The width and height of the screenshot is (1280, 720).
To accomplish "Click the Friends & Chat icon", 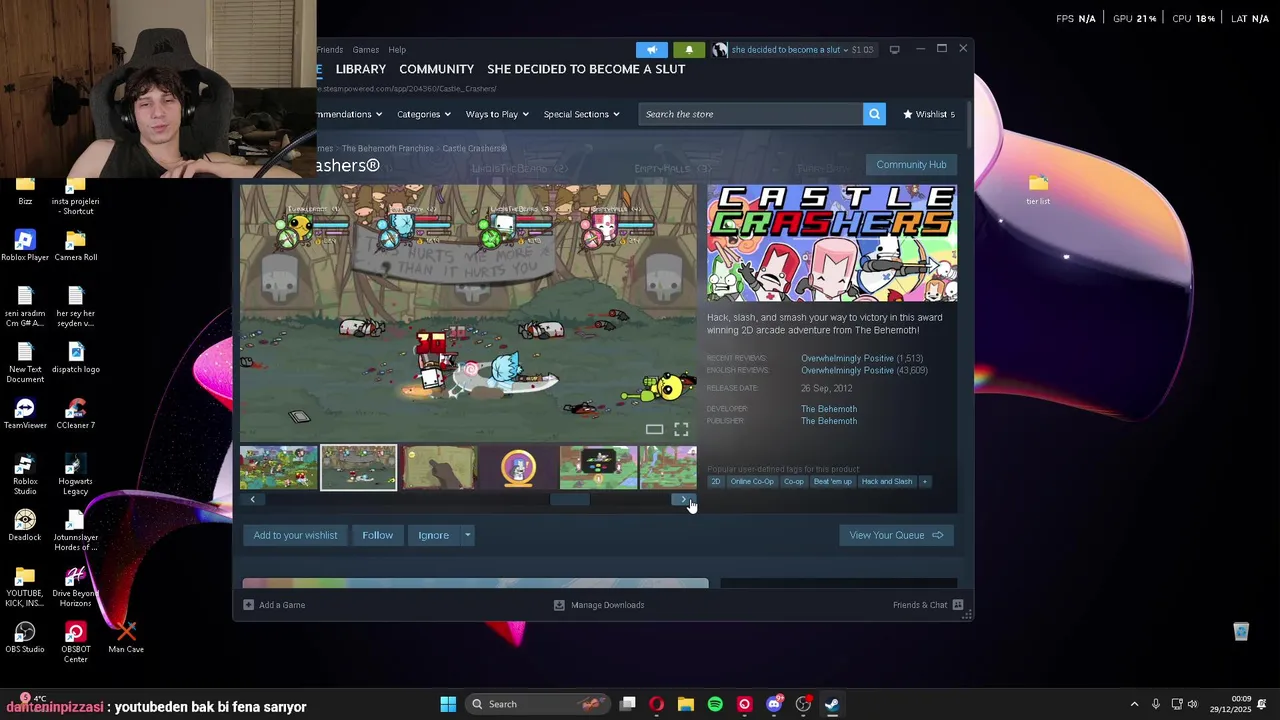I will tap(958, 605).
